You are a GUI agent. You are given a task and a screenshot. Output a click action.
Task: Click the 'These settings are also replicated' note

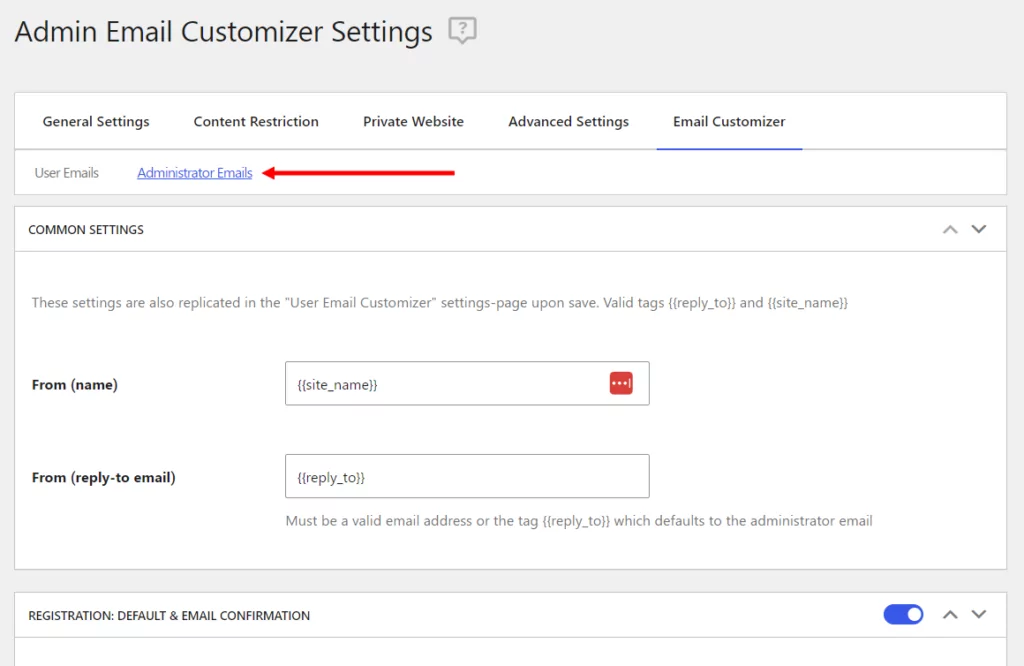click(440, 303)
